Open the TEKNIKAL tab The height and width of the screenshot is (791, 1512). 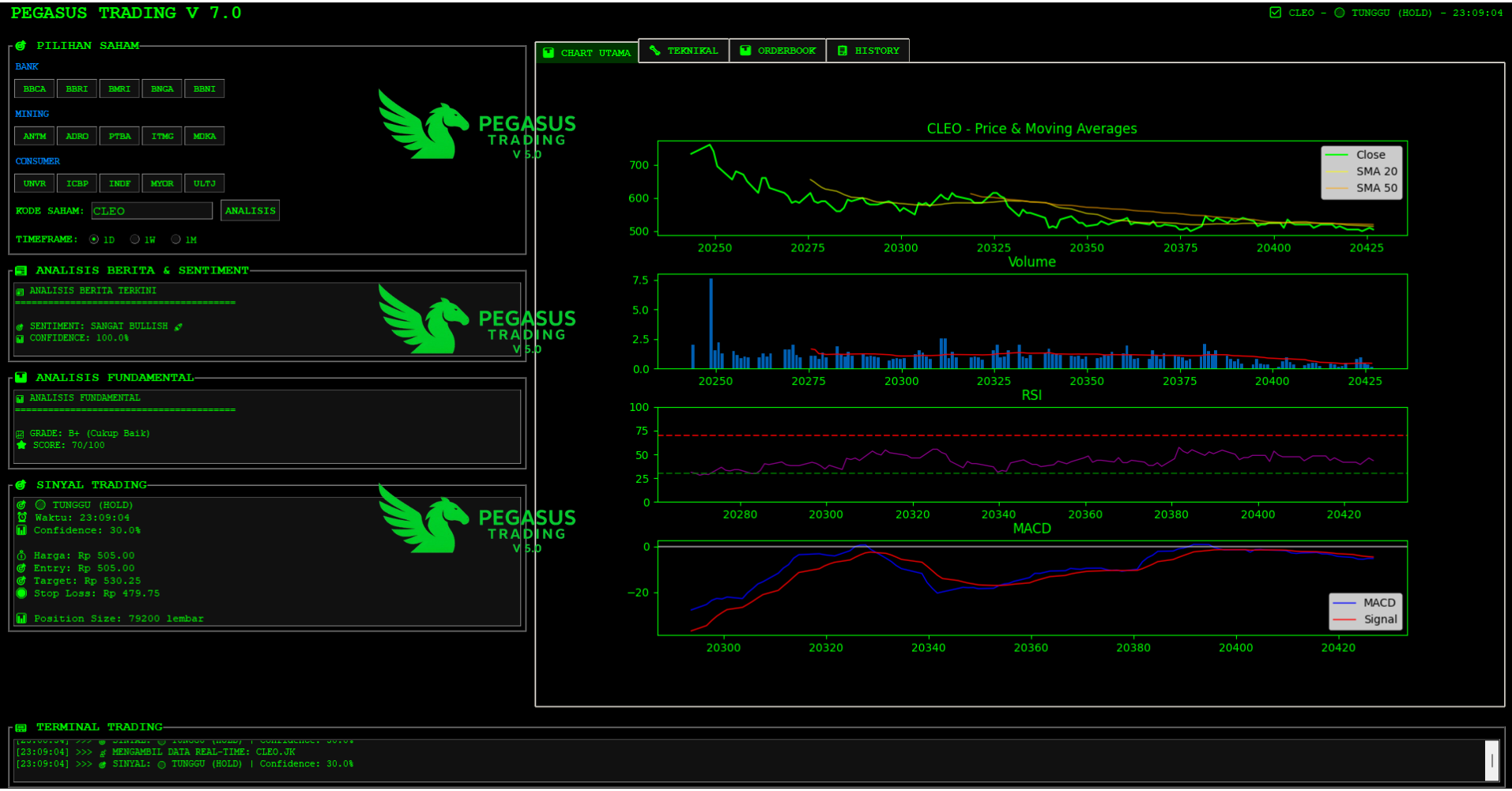(x=684, y=51)
